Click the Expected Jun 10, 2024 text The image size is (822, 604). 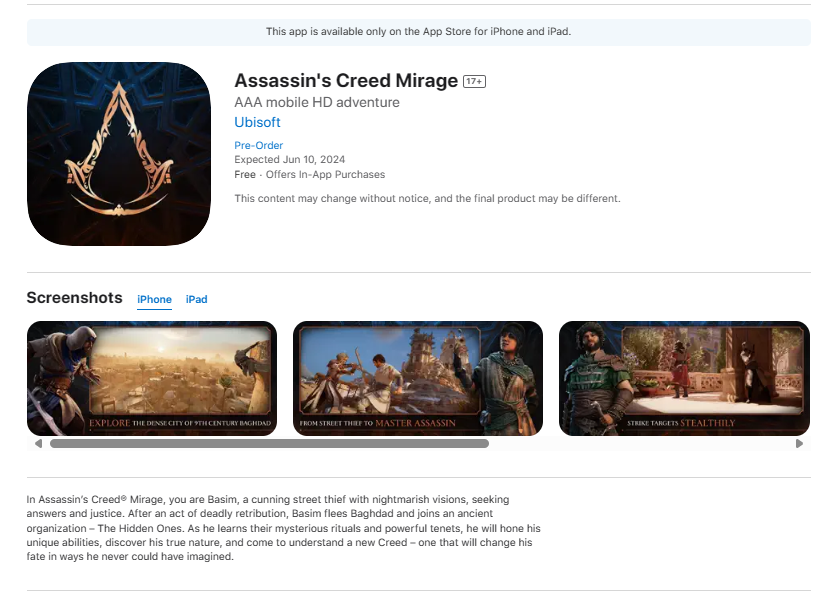[289, 159]
